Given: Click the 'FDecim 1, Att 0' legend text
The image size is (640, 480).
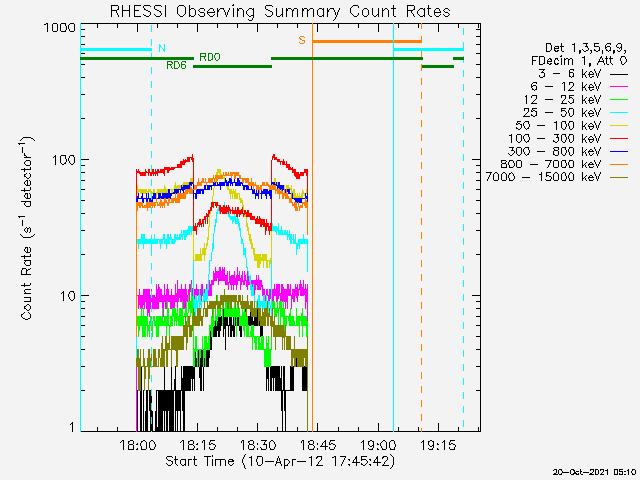Looking at the screenshot, I should point(579,61).
